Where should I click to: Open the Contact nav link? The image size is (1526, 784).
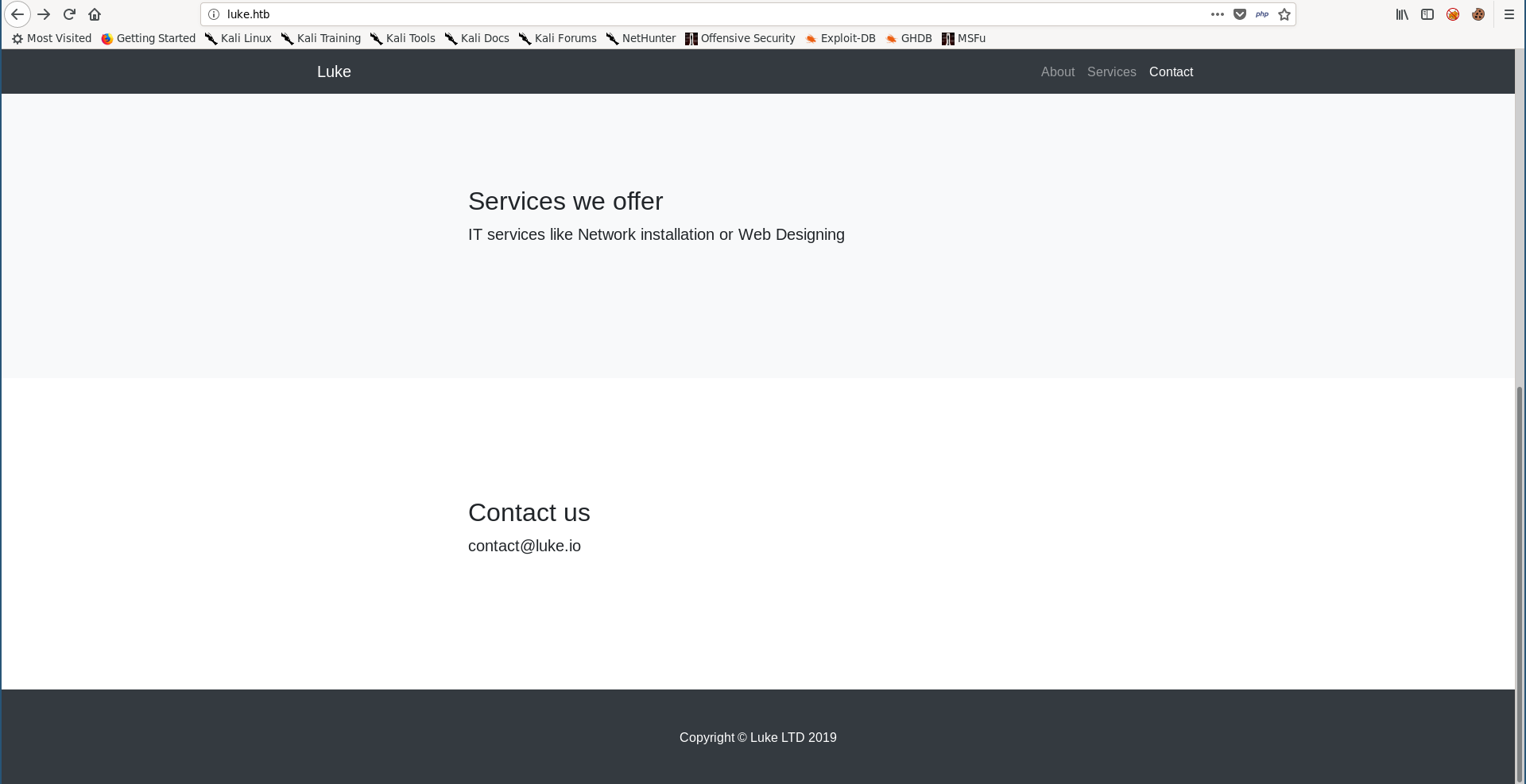1171,71
